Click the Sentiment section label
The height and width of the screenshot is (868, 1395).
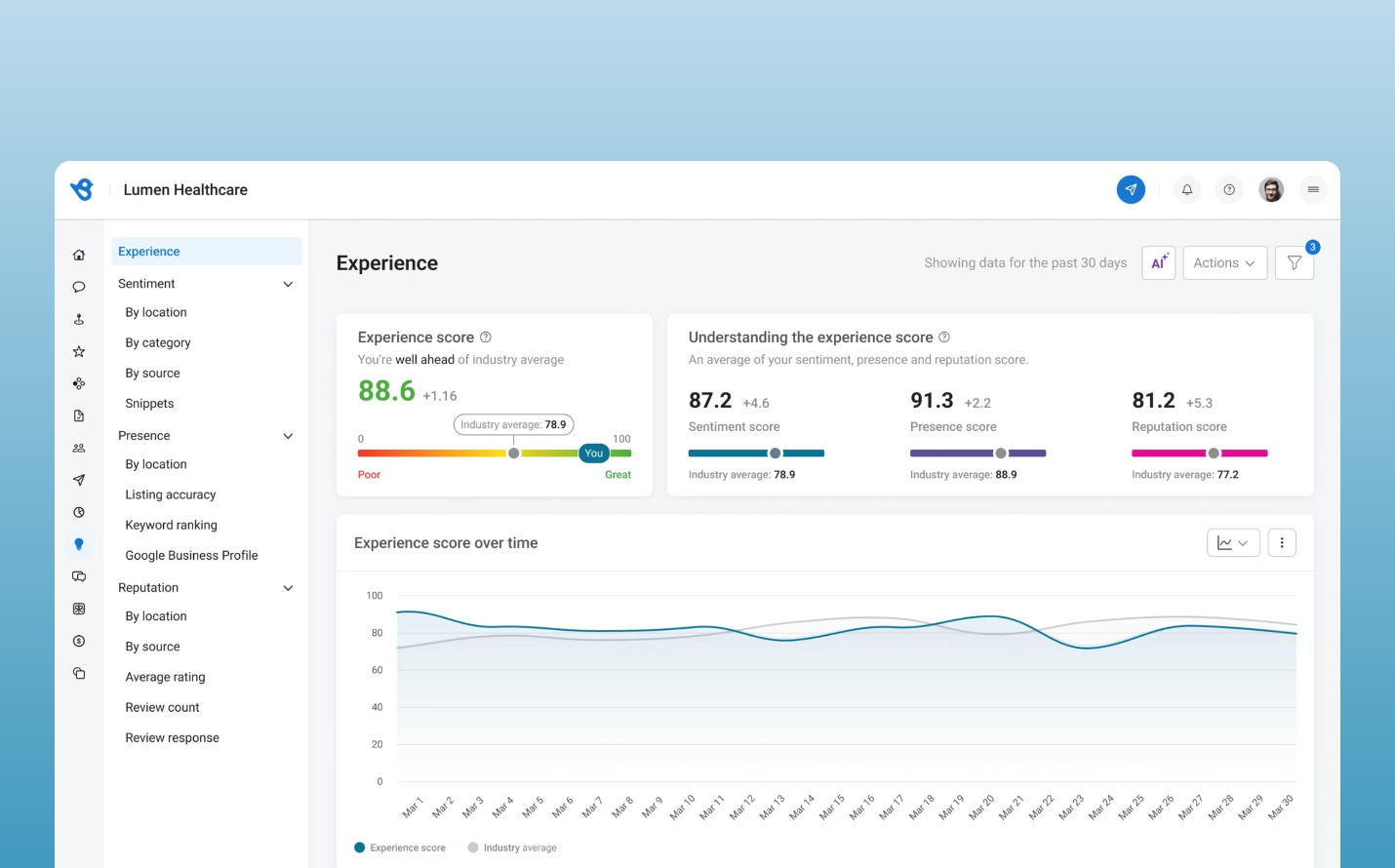[x=146, y=284]
